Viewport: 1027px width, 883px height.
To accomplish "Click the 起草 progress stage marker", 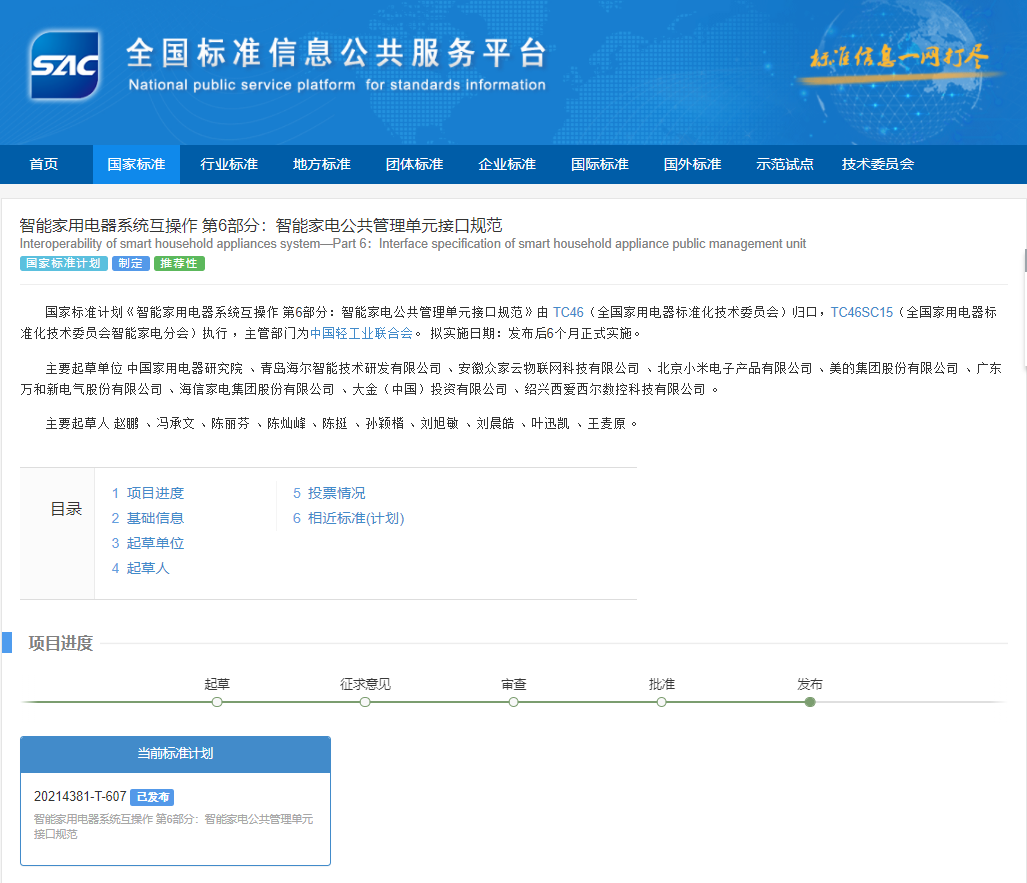I will (217, 702).
